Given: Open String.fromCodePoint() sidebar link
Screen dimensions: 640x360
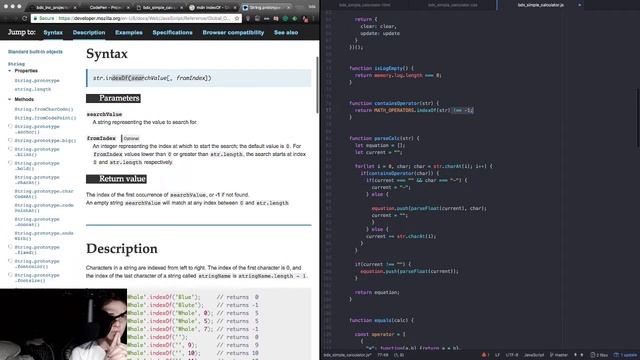Looking at the screenshot, I should pos(45,118).
